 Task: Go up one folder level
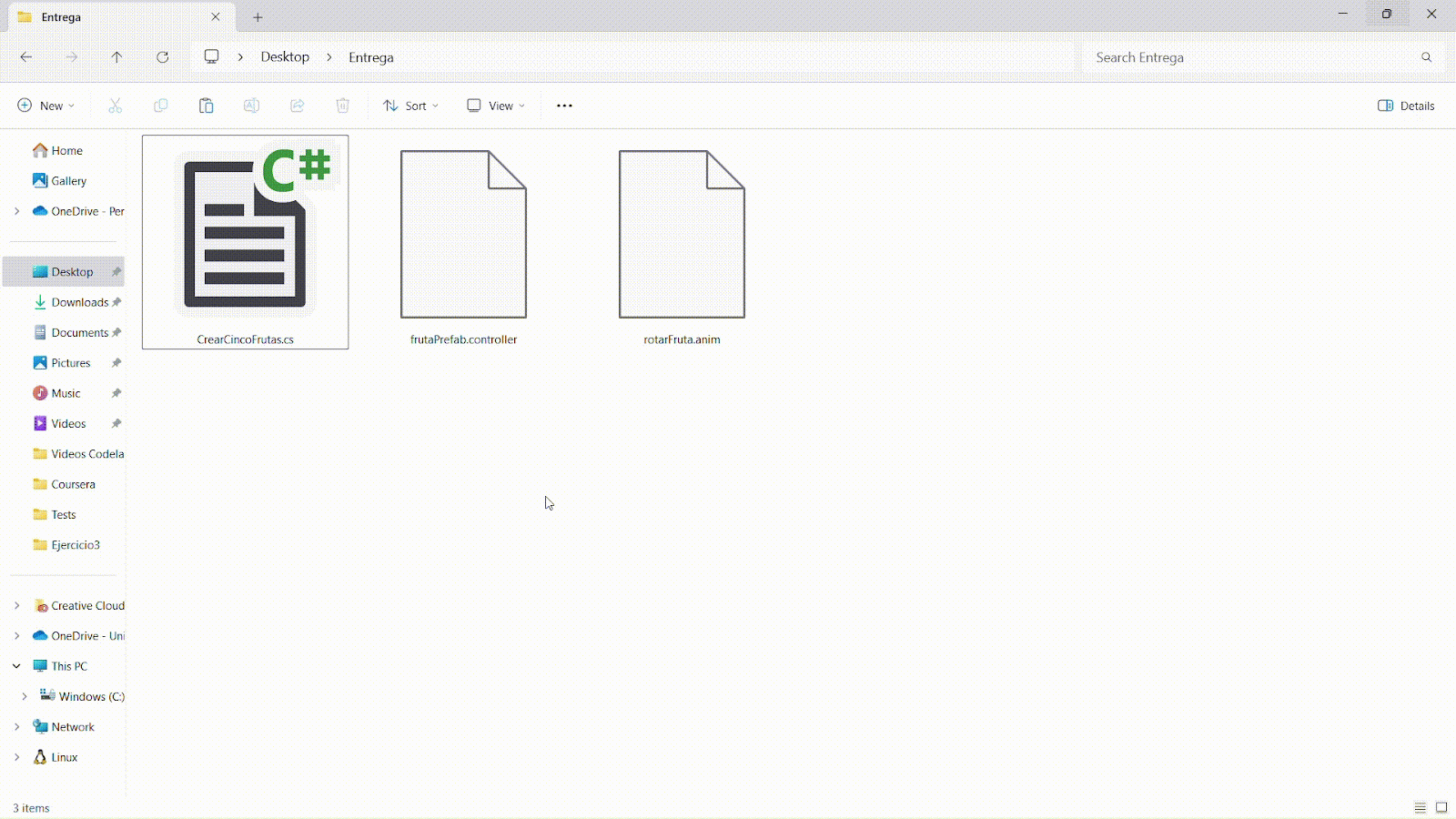117,57
